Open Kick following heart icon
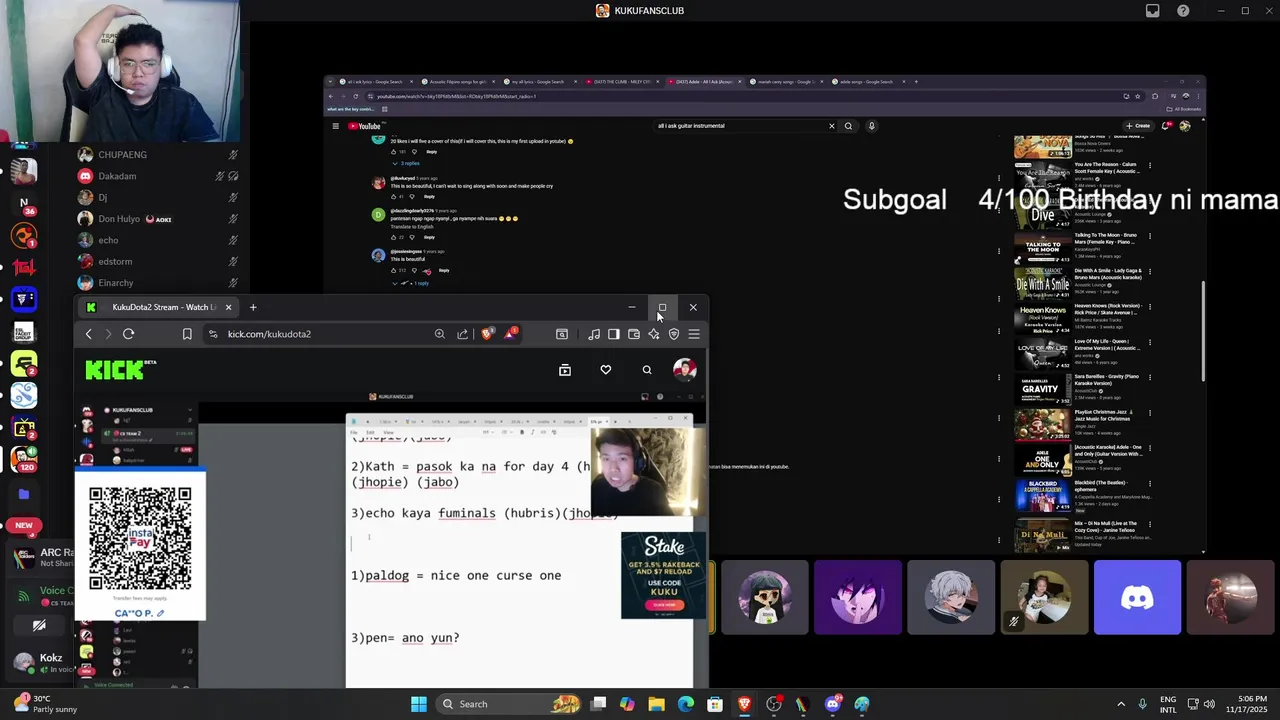This screenshot has height=720, width=1280. (606, 370)
